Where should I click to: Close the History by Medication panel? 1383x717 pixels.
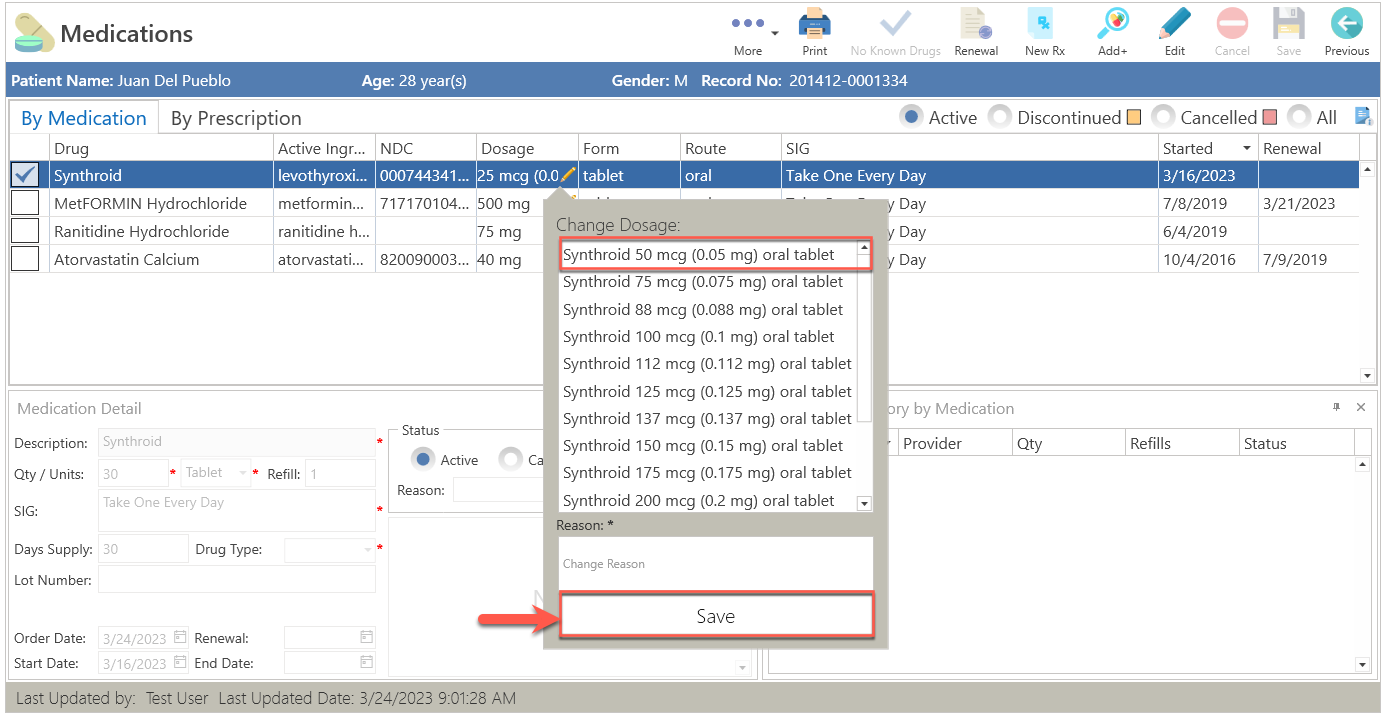point(1360,407)
